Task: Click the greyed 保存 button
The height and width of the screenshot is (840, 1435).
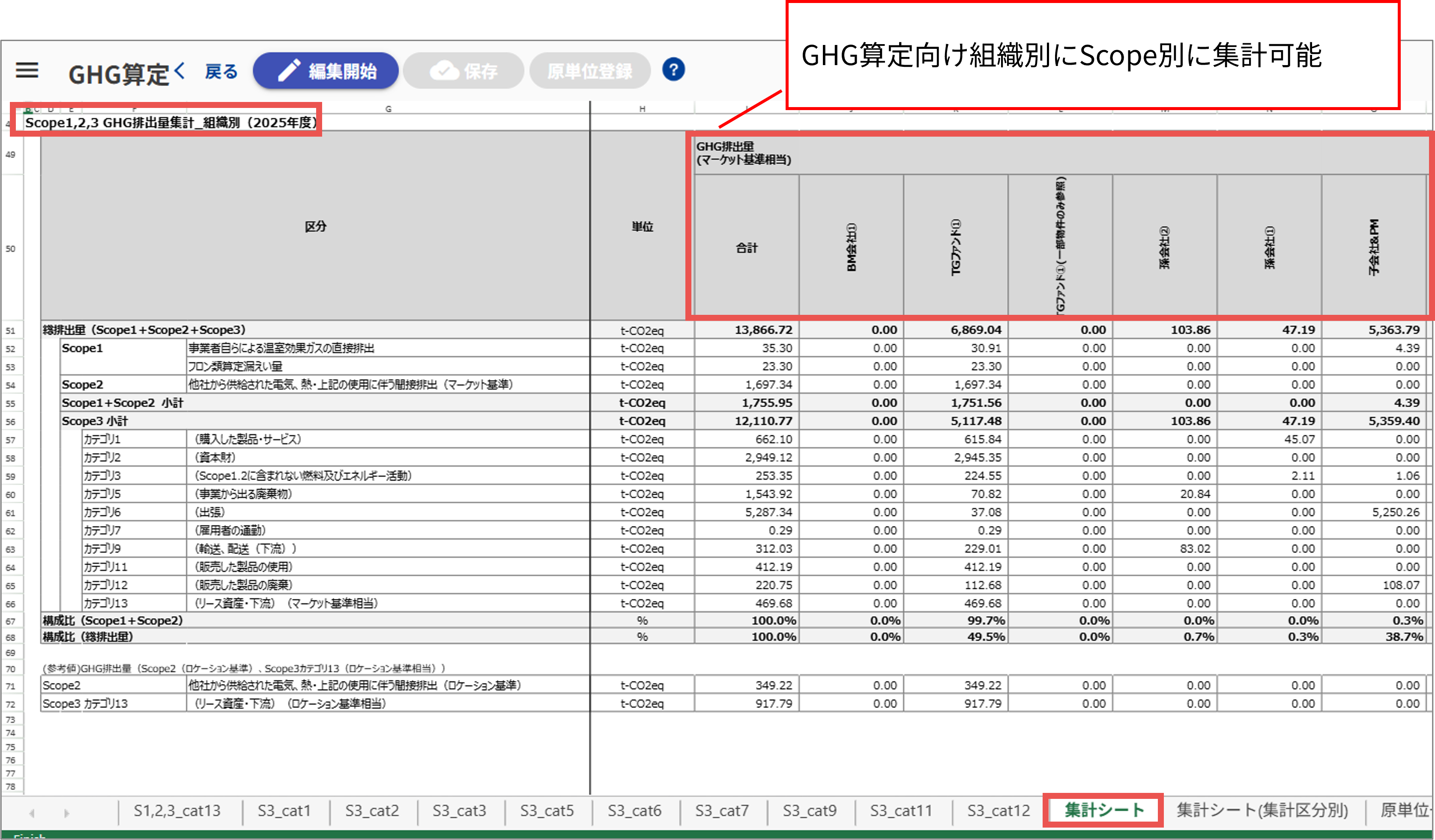Action: (463, 71)
